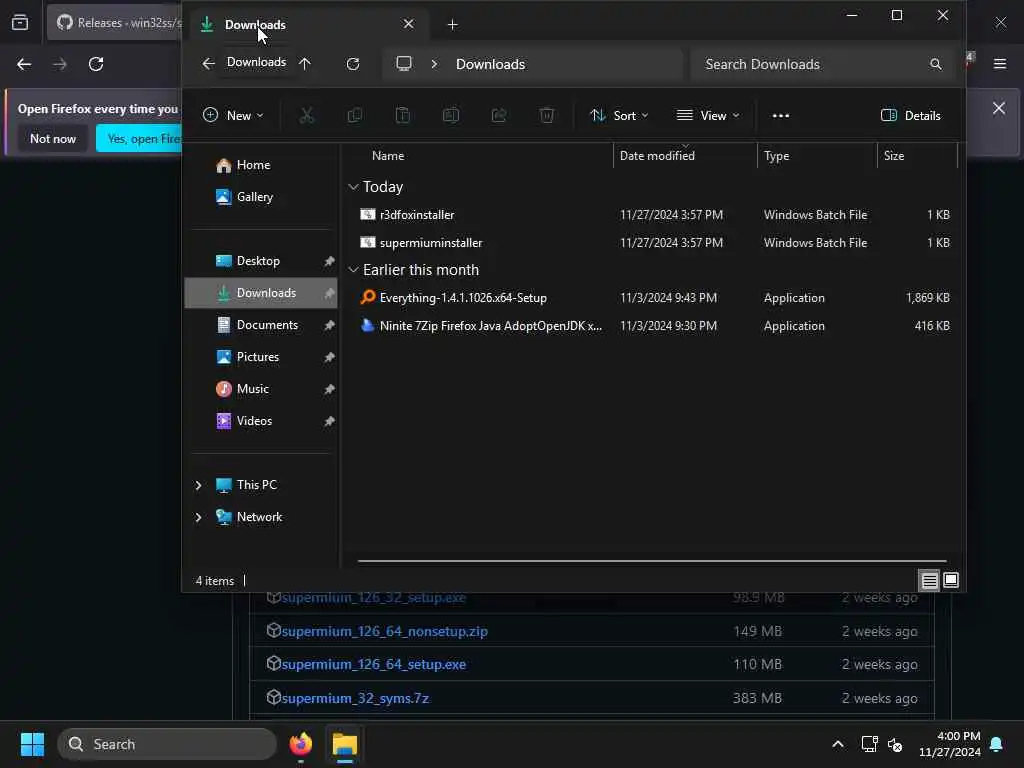1024x768 pixels.
Task: Open the Windows Start menu
Action: (x=32, y=744)
